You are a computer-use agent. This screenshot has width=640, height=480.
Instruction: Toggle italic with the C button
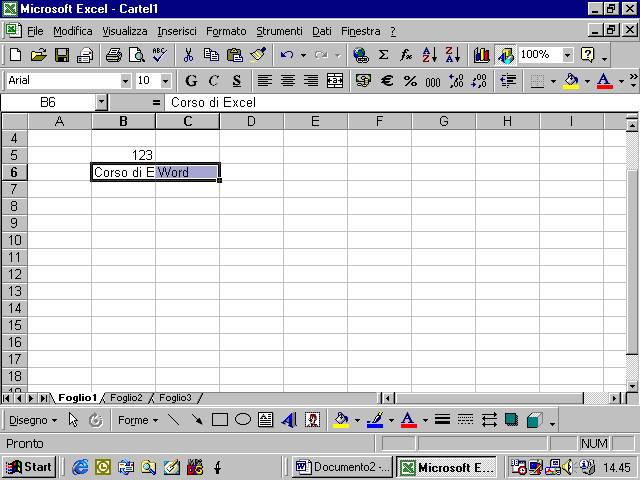tap(213, 81)
